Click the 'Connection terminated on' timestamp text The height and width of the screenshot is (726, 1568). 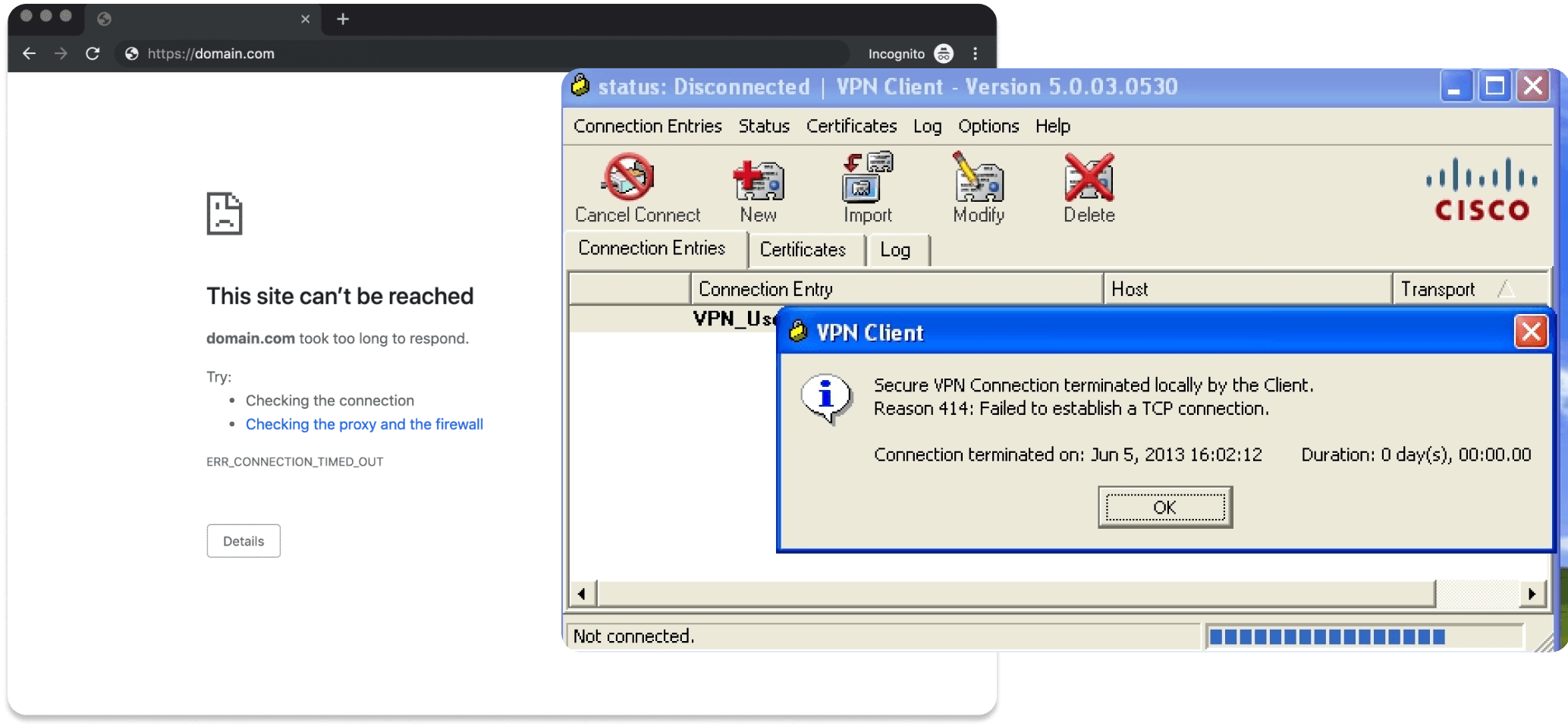pyautogui.click(x=1068, y=454)
